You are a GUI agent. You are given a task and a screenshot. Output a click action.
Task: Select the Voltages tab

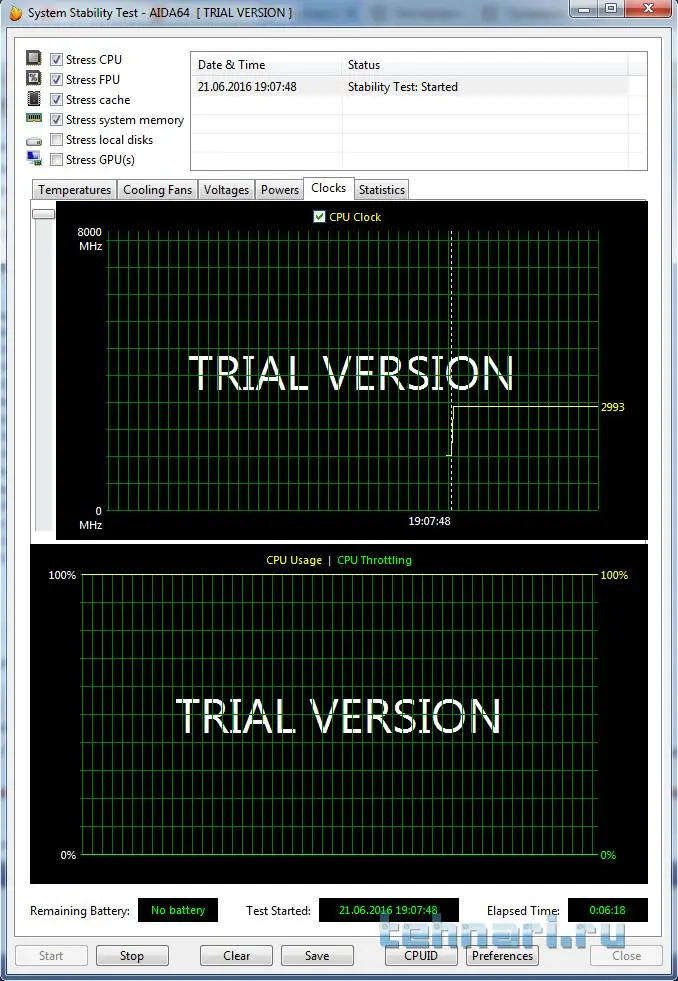click(x=226, y=190)
